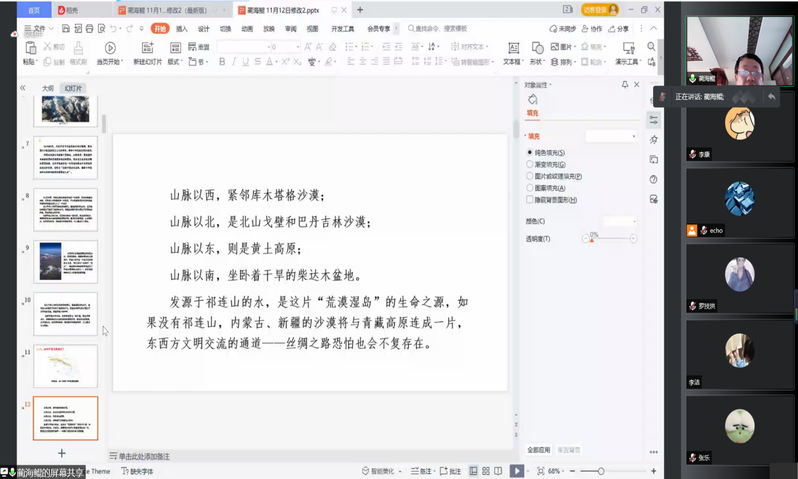Open the 填充 fill preset dropdown
The width and height of the screenshot is (798, 479).
point(610,136)
